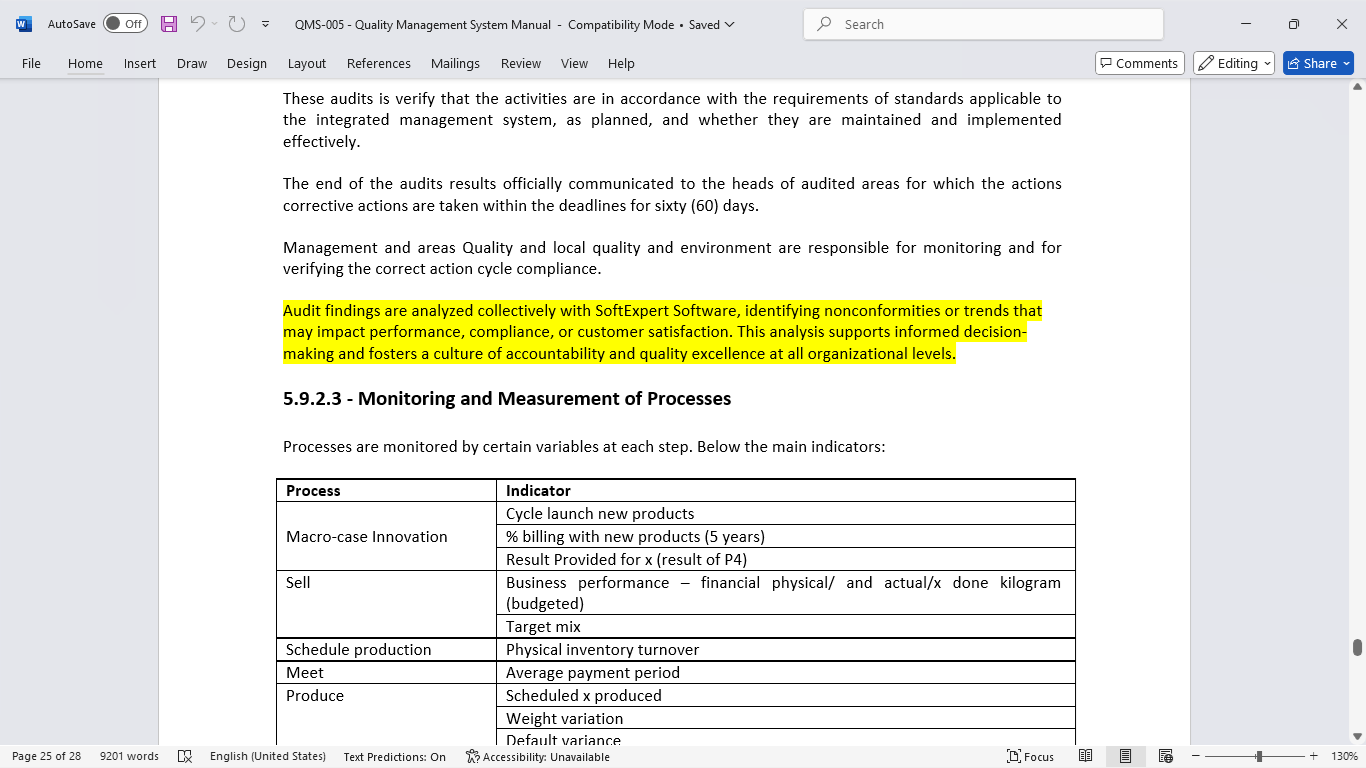Click the Macro-case Innovation cell
The image size is (1366, 768).
click(x=387, y=537)
